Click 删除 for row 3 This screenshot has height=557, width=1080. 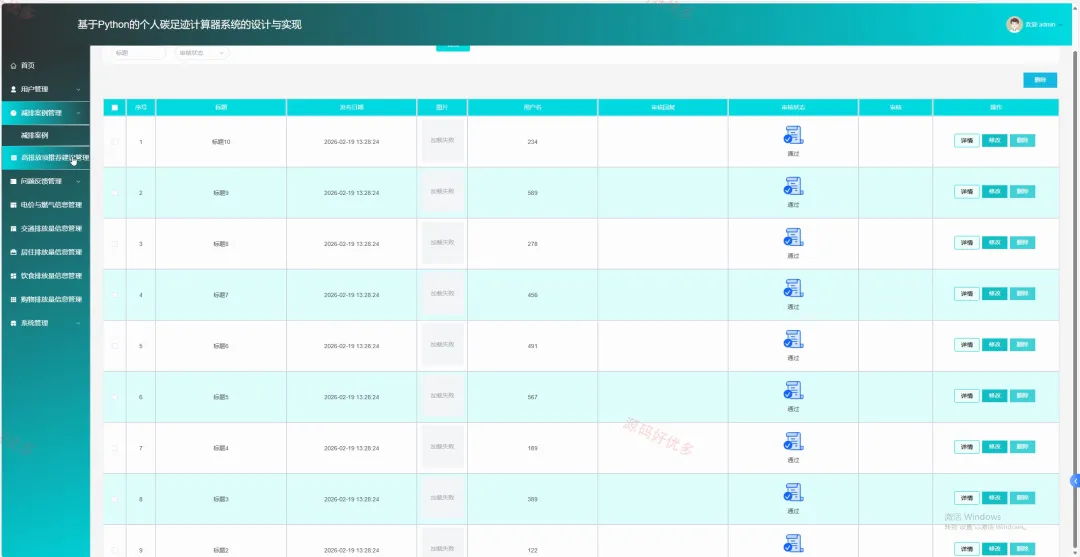point(1022,243)
